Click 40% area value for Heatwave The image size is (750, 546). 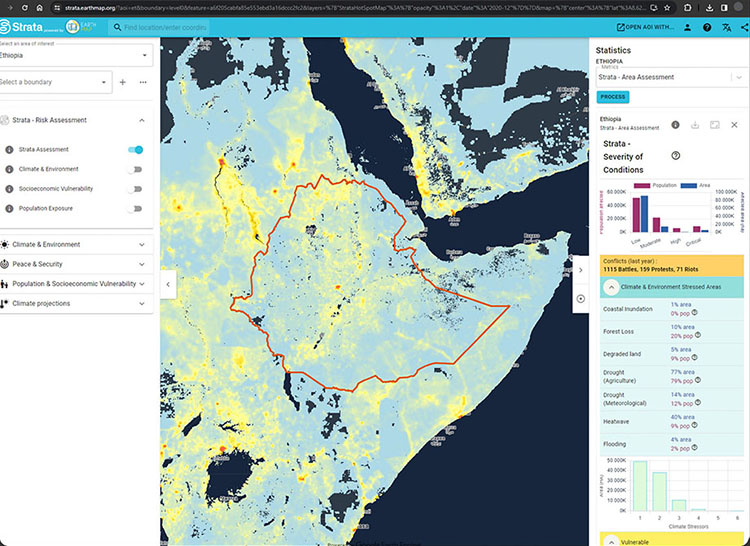tap(683, 417)
